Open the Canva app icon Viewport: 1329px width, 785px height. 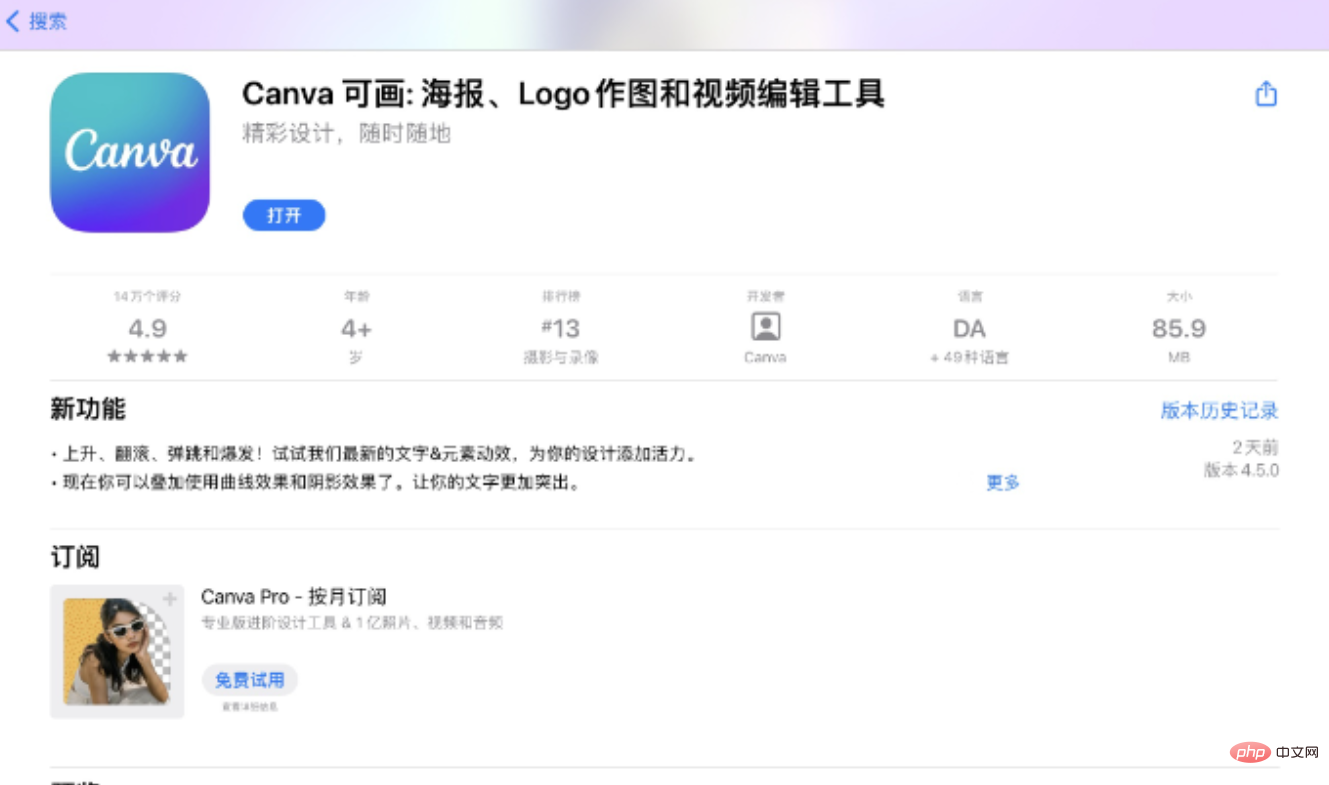click(130, 152)
